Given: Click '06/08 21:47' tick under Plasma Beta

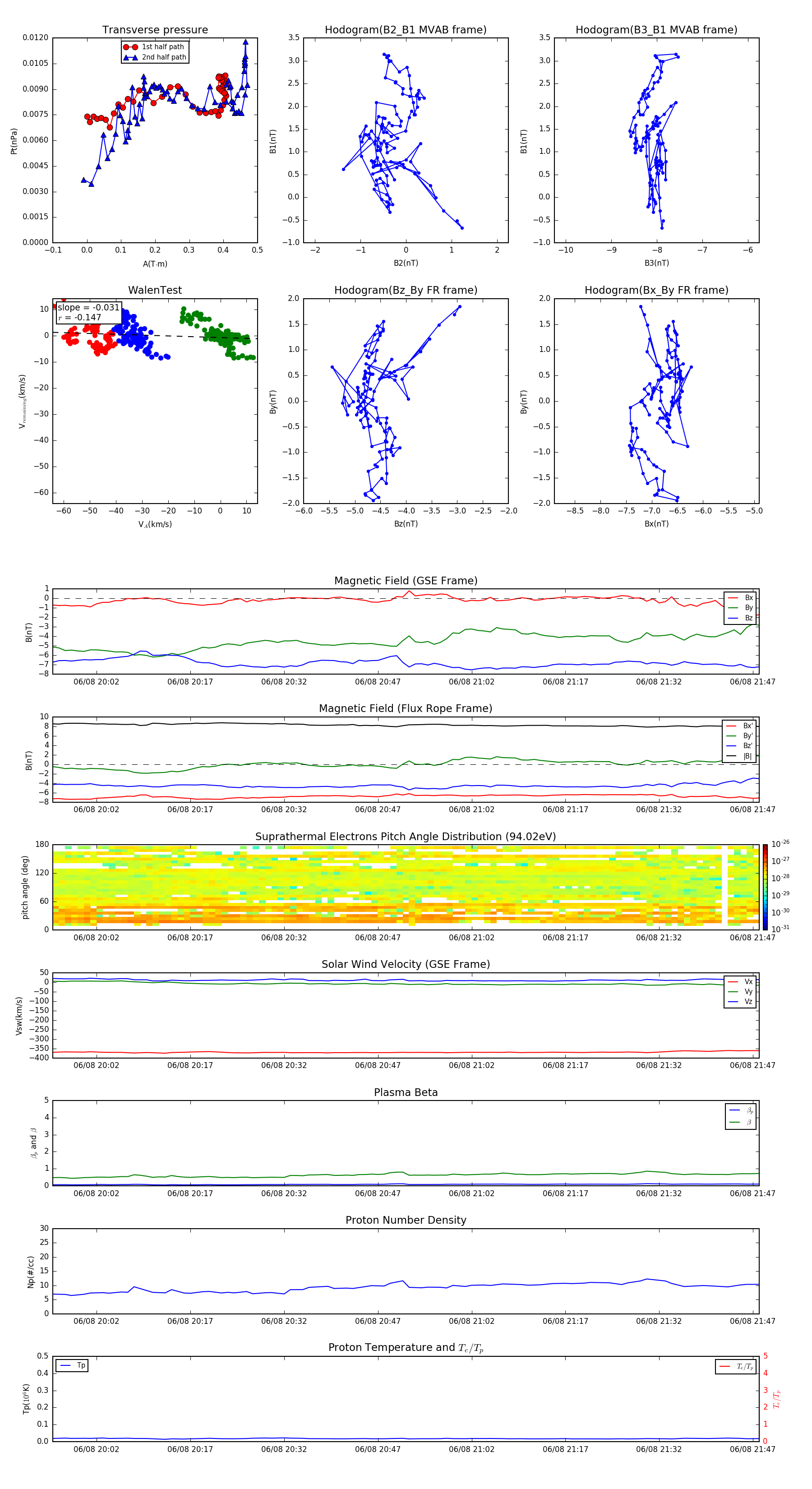Looking at the screenshot, I should coord(752,1193).
